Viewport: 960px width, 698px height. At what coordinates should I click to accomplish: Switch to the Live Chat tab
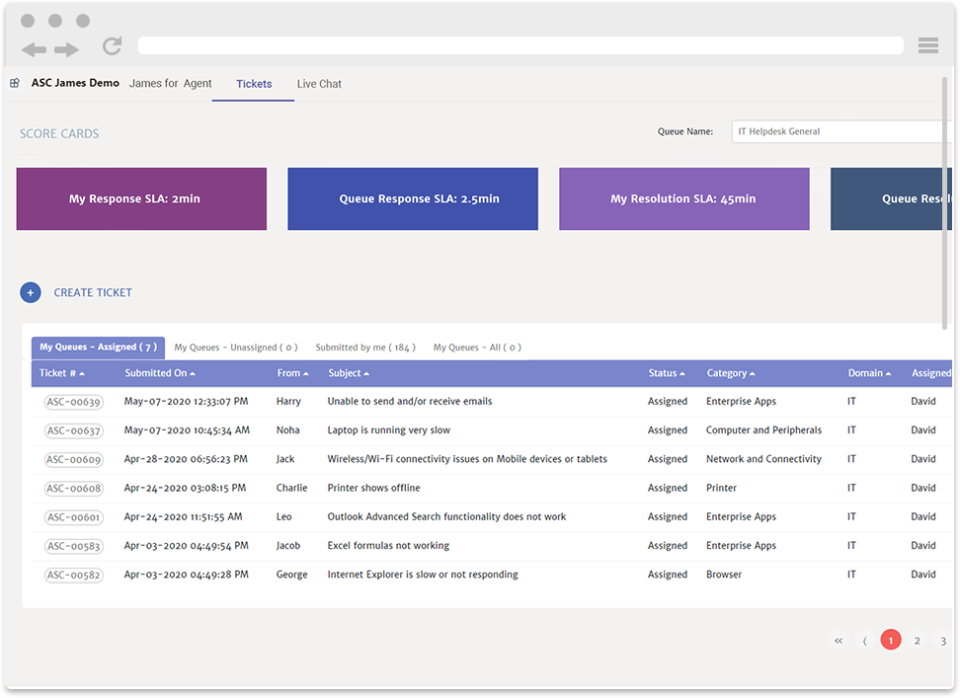[x=318, y=83]
